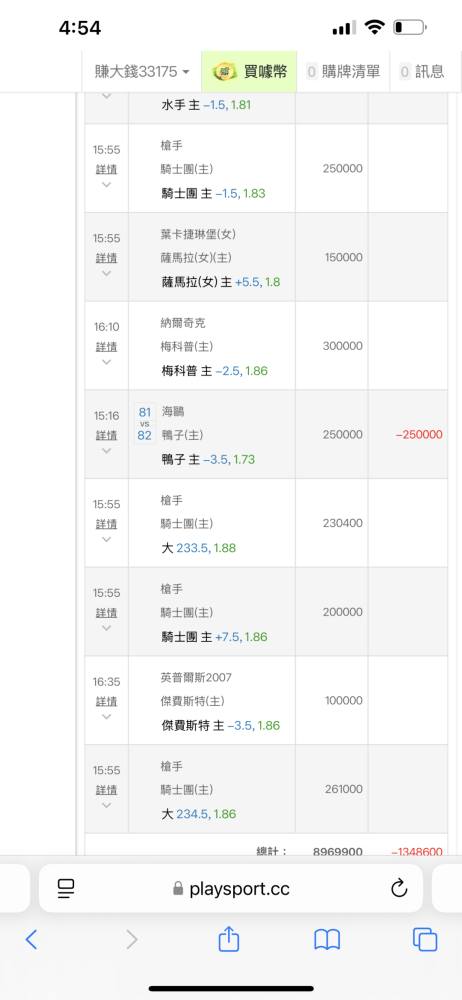The width and height of the screenshot is (462, 1000).
Task: Open the 訊息 tab
Action: click(422, 71)
